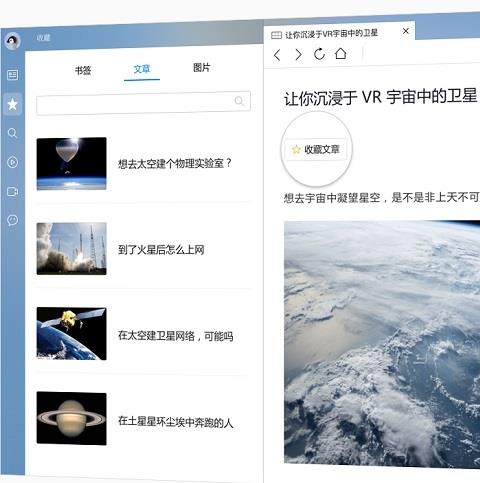Reload the current page
Screen dimensions: 480x483
(319, 54)
